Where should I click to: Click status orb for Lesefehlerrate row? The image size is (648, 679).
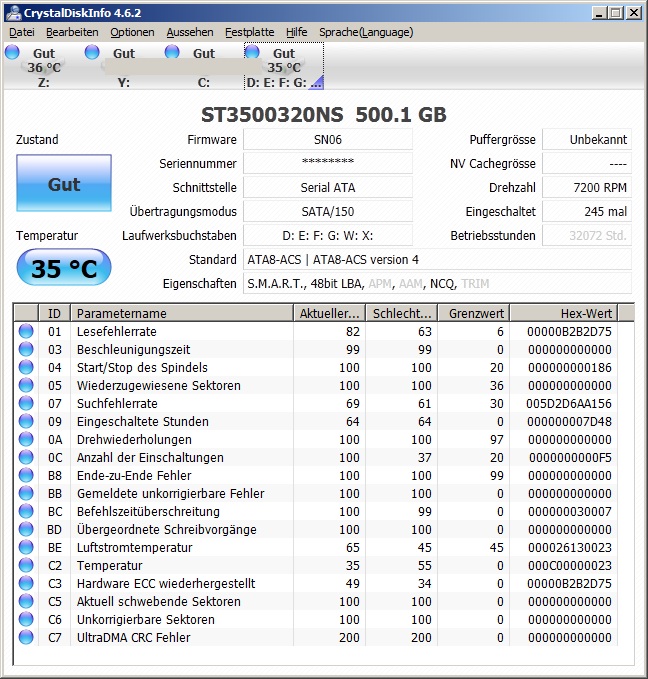coord(26,331)
